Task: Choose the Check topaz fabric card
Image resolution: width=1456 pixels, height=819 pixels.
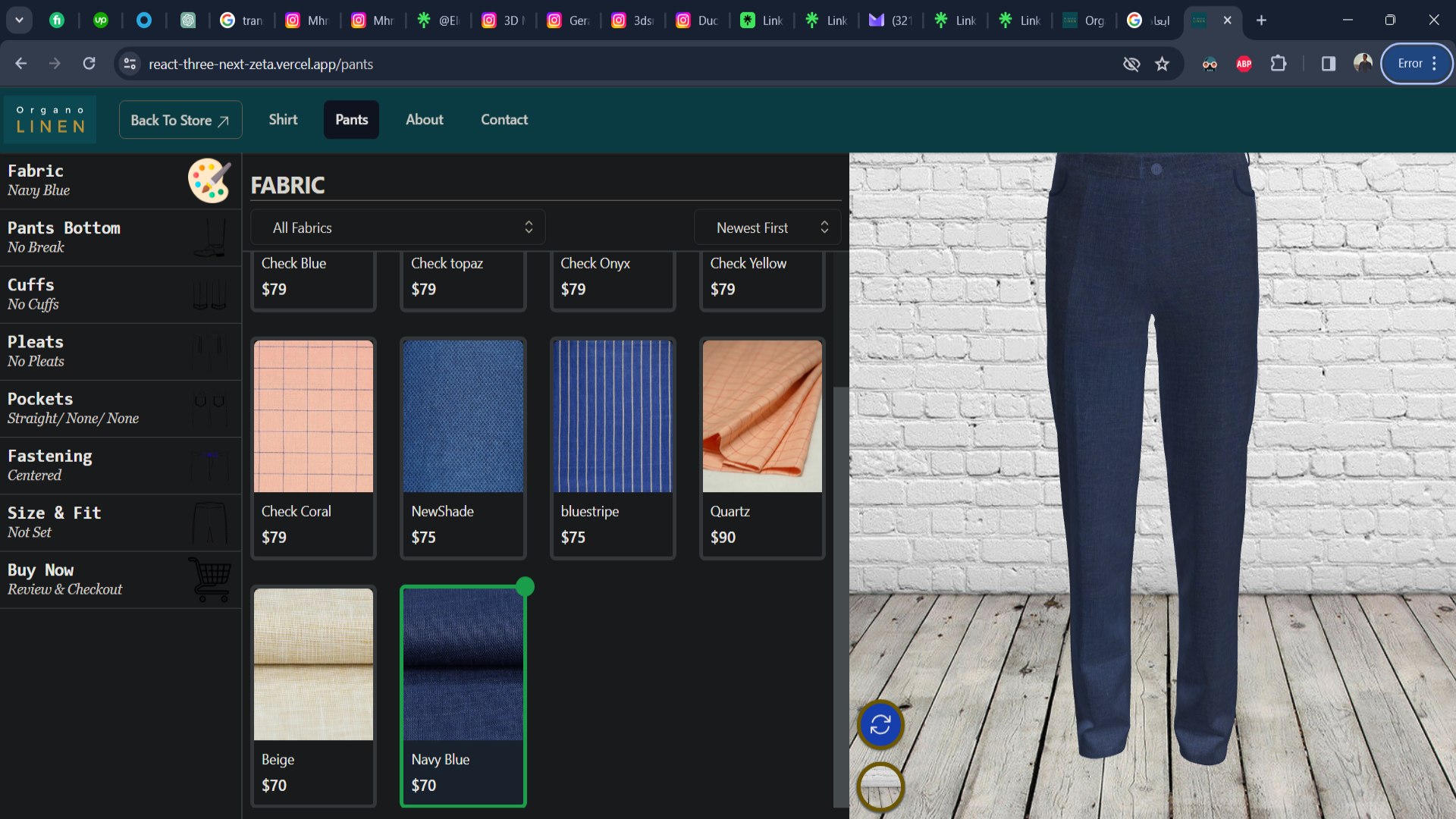Action: tap(463, 281)
